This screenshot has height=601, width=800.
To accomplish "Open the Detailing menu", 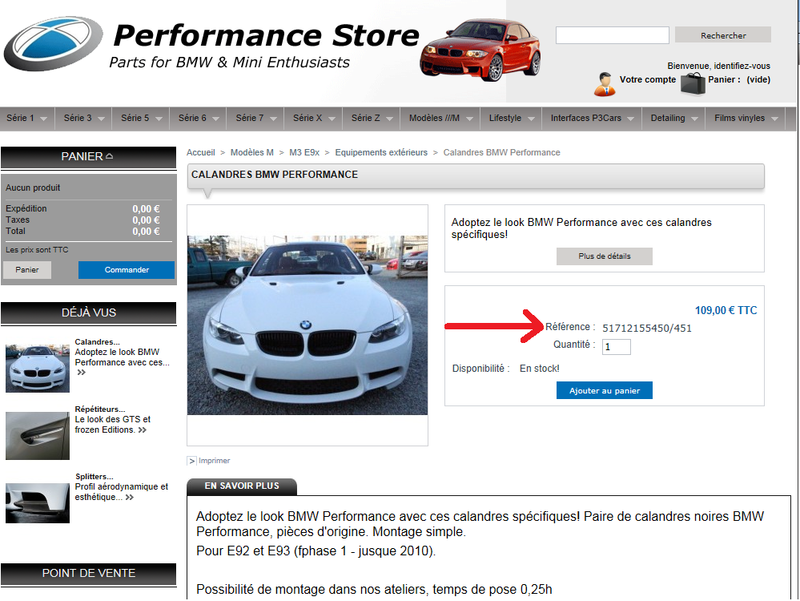I will (x=673, y=118).
